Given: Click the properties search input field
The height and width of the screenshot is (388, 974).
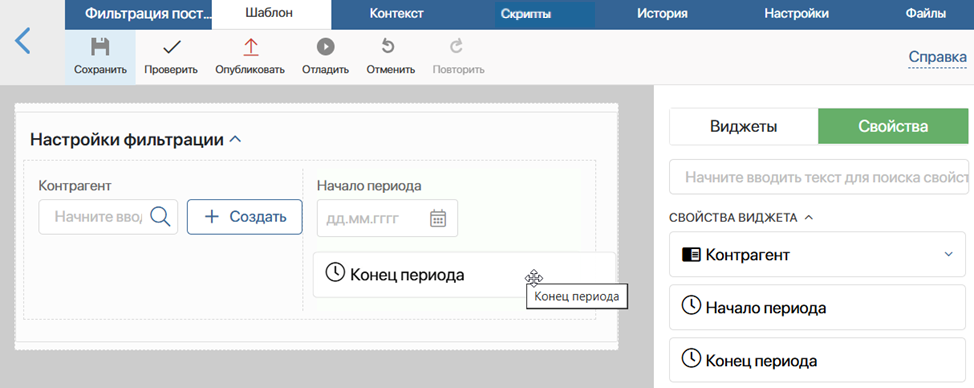Looking at the screenshot, I should click(x=819, y=177).
